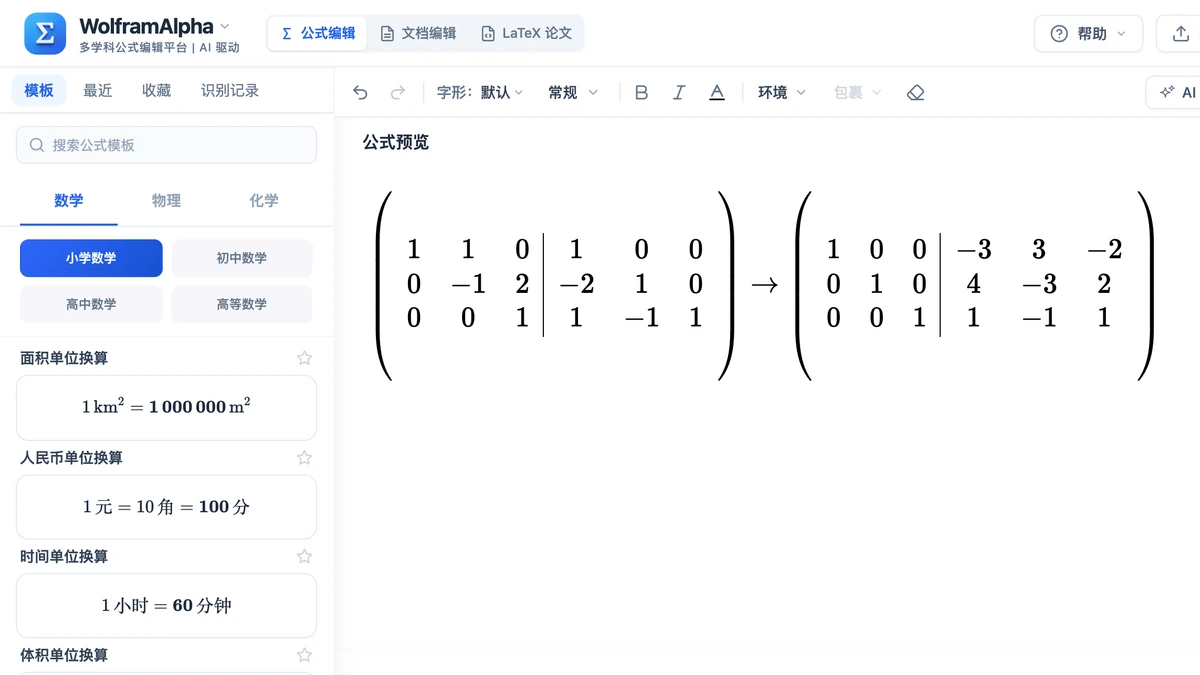The width and height of the screenshot is (1200, 675).
Task: Open the WolframAlpha title dropdown chevron
Action: pyautogui.click(x=225, y=26)
